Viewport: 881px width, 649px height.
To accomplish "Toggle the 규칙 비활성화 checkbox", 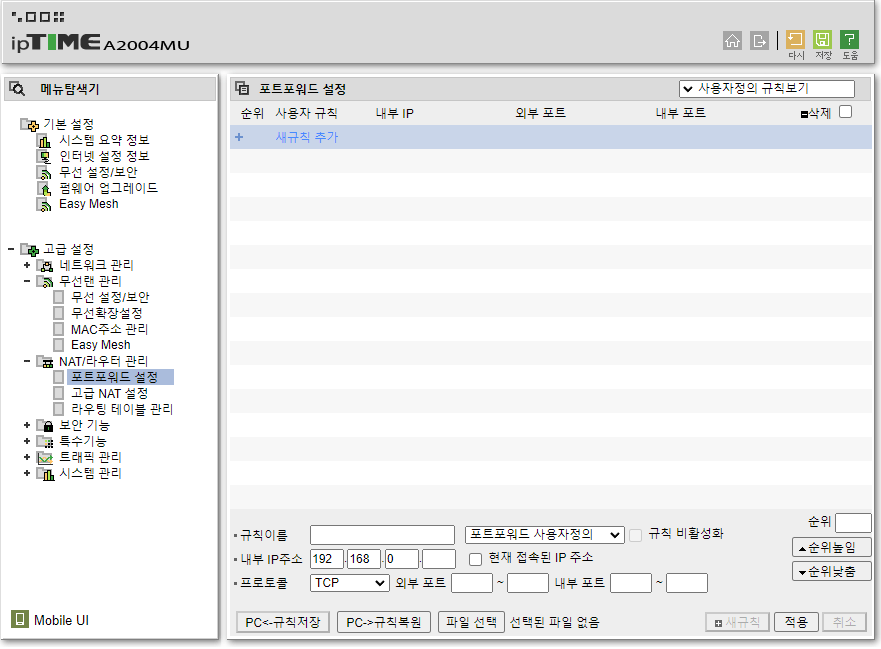I will 635,535.
